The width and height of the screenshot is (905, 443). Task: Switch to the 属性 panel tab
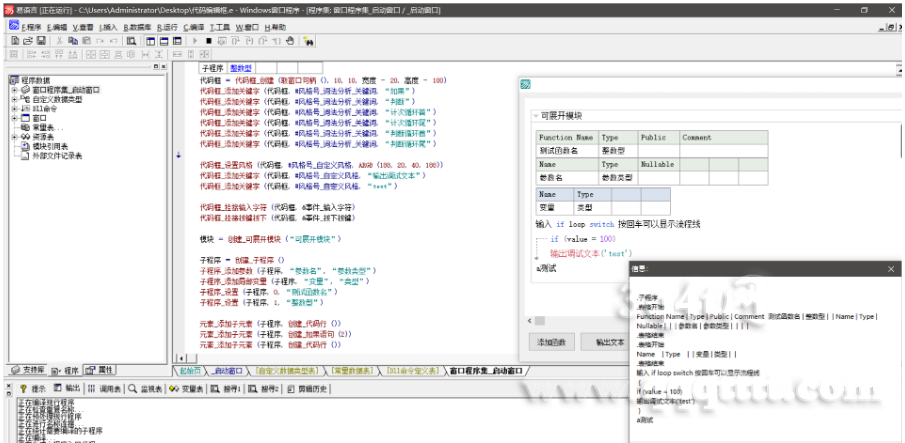[x=100, y=370]
